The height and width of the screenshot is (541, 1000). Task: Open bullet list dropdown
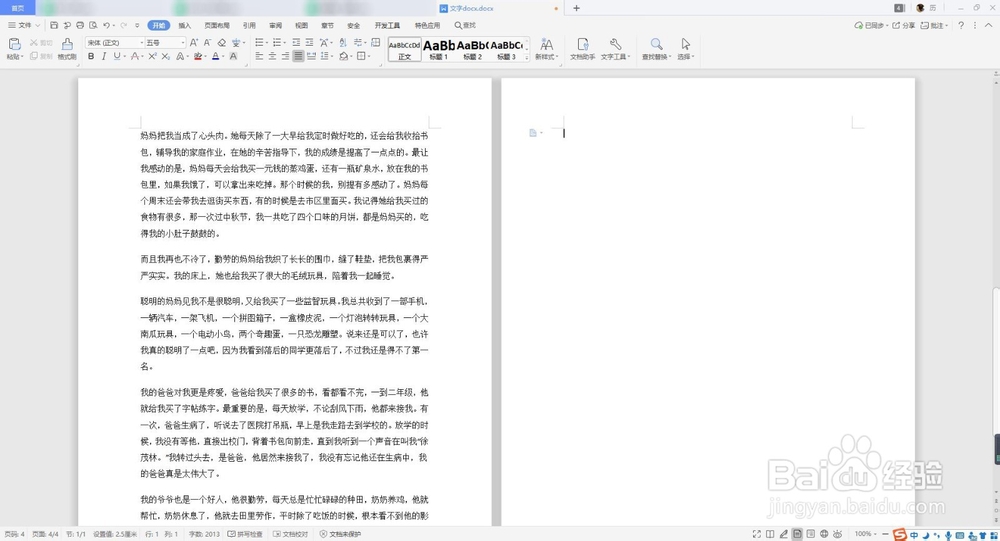tap(266, 43)
